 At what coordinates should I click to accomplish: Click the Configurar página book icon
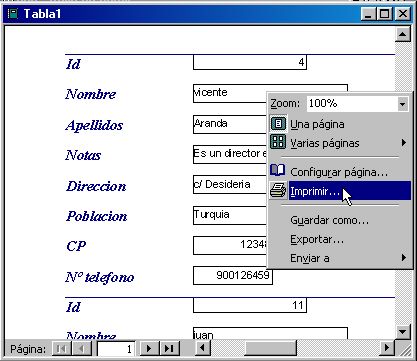click(x=277, y=170)
